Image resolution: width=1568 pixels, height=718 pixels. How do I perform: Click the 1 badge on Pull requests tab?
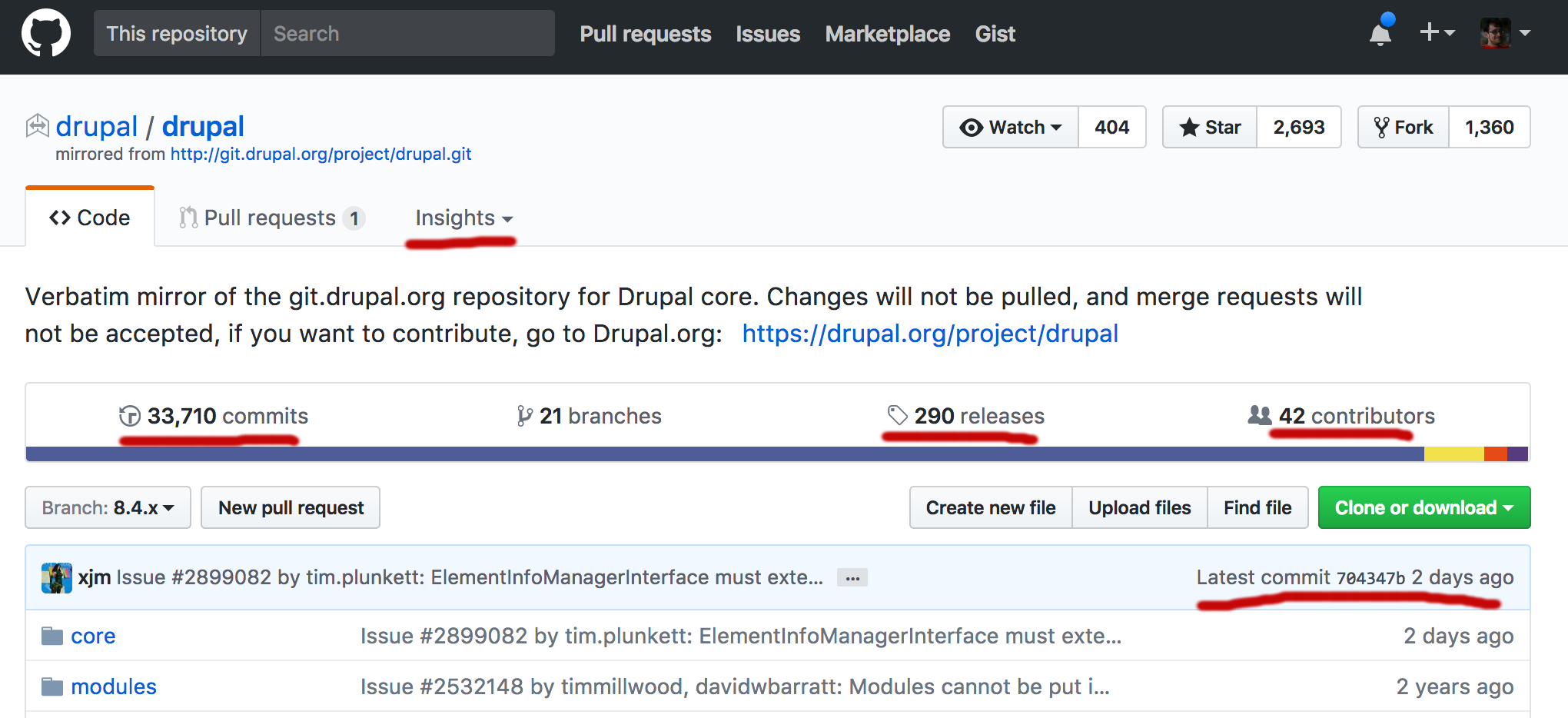coord(354,218)
